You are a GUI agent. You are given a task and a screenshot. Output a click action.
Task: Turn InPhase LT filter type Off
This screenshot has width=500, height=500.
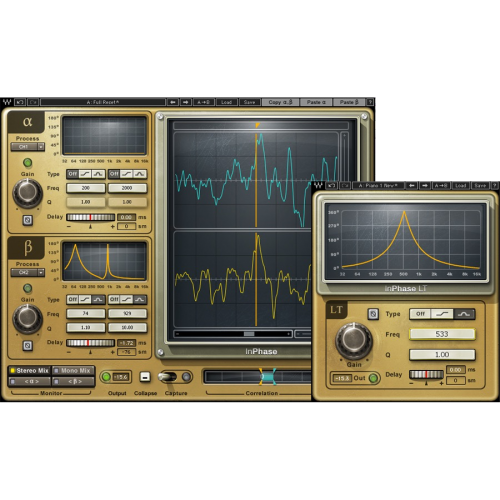[x=420, y=314]
